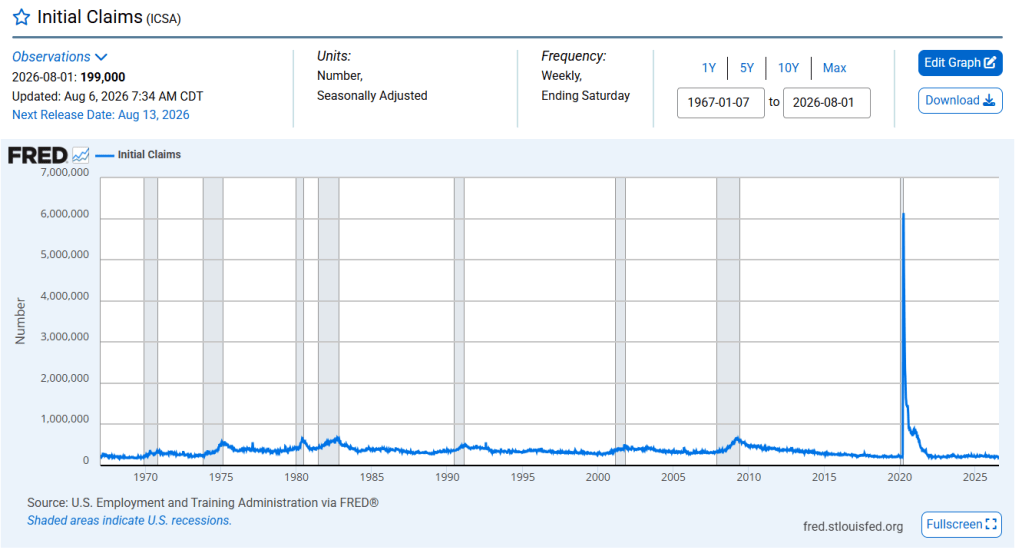Open the Next Release Date link
The image size is (1022, 550).
[x=101, y=115]
